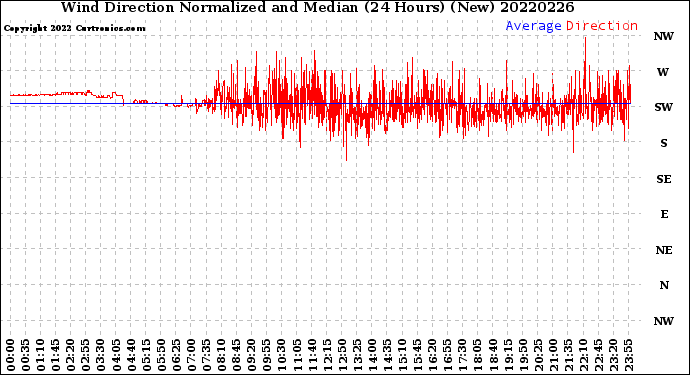The image size is (690, 375).
Task: Select the 12:15 time axis label
Action: click(327, 355)
